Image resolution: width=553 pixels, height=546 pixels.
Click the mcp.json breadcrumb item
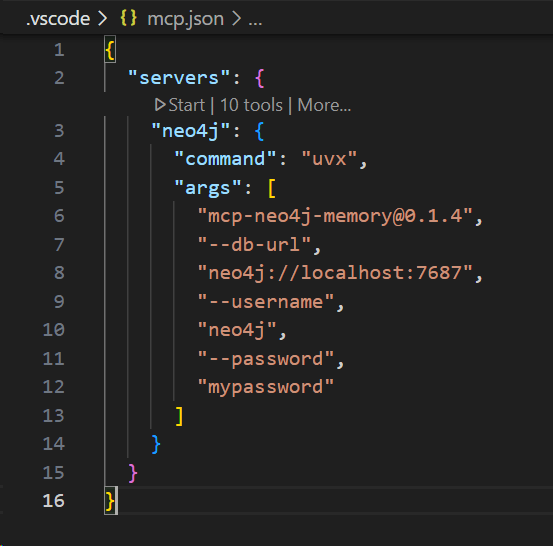(x=186, y=18)
